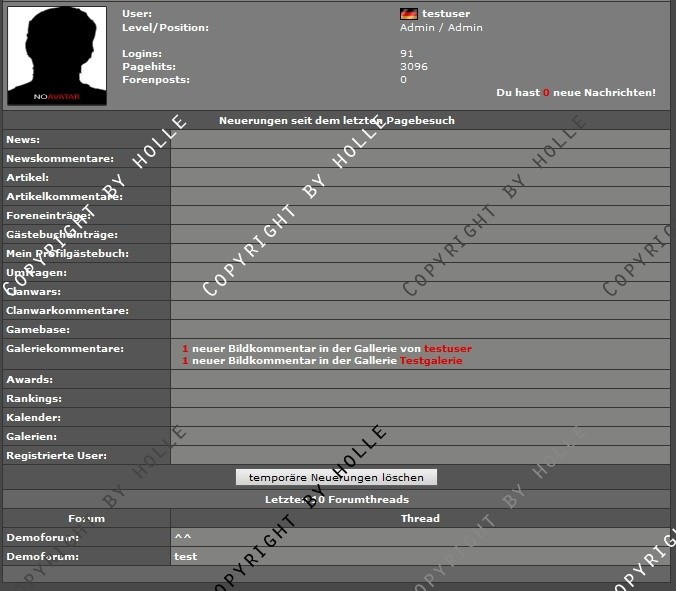The height and width of the screenshot is (591, 676).
Task: Open testuser link in Galeriekommentare row
Action: coord(447,349)
